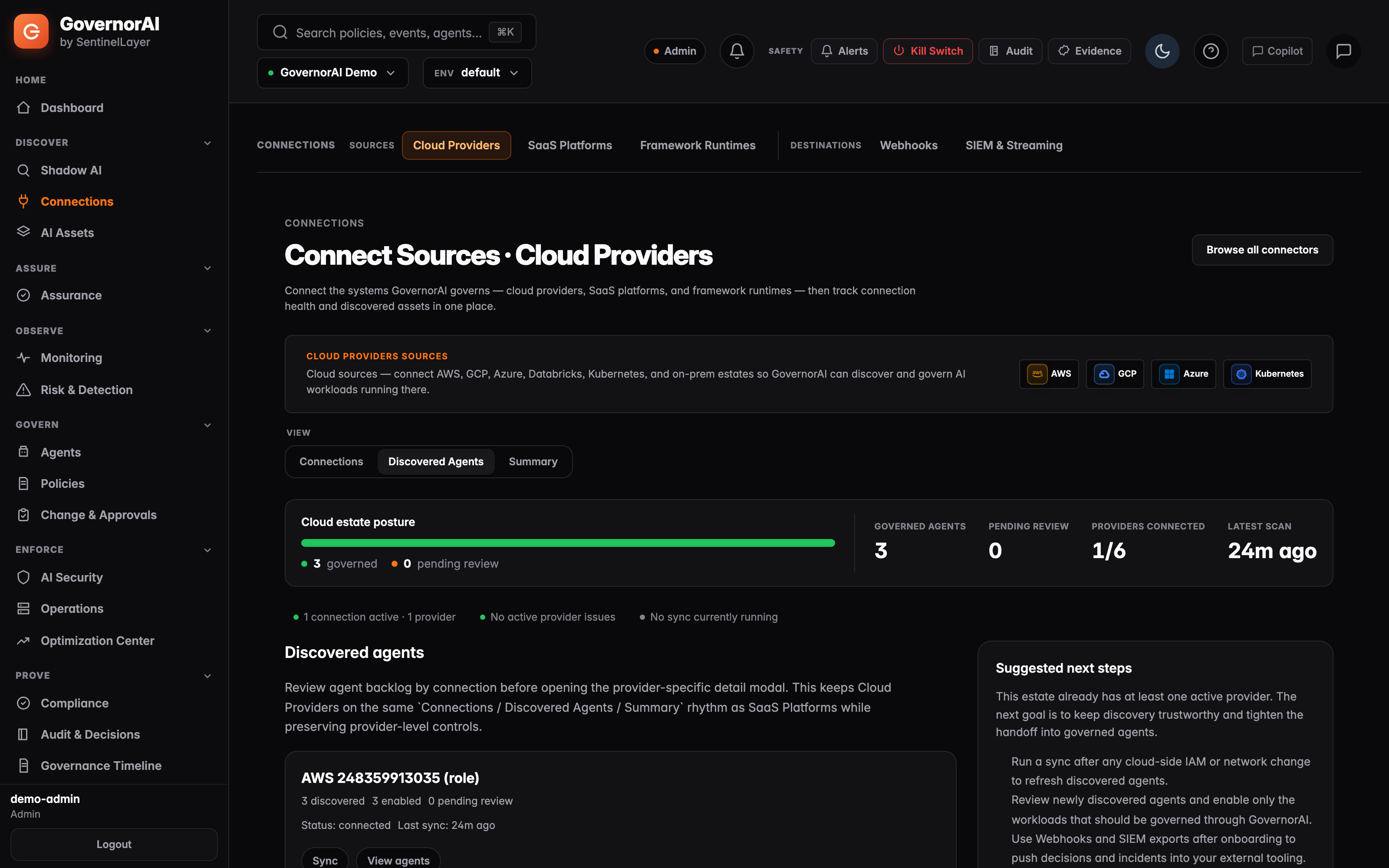The width and height of the screenshot is (1389, 868).
Task: Open the Assurance section
Action: click(x=71, y=295)
